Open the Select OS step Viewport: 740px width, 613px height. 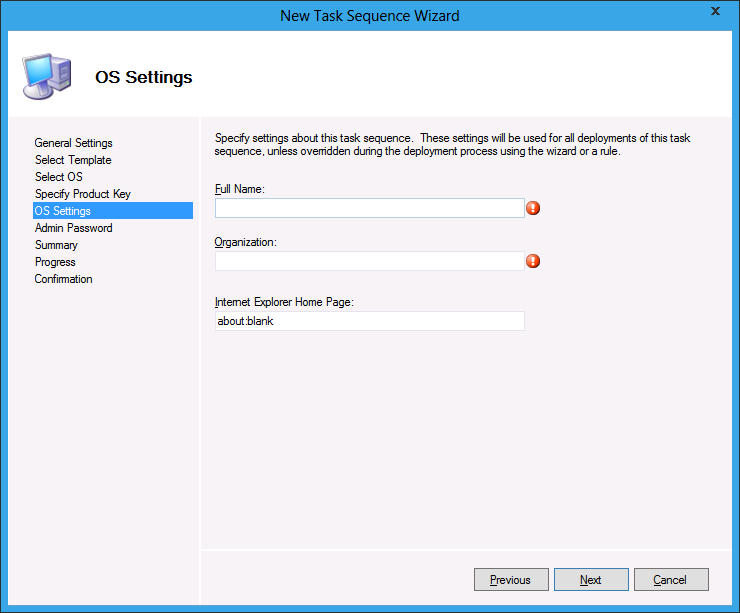pyautogui.click(x=59, y=177)
